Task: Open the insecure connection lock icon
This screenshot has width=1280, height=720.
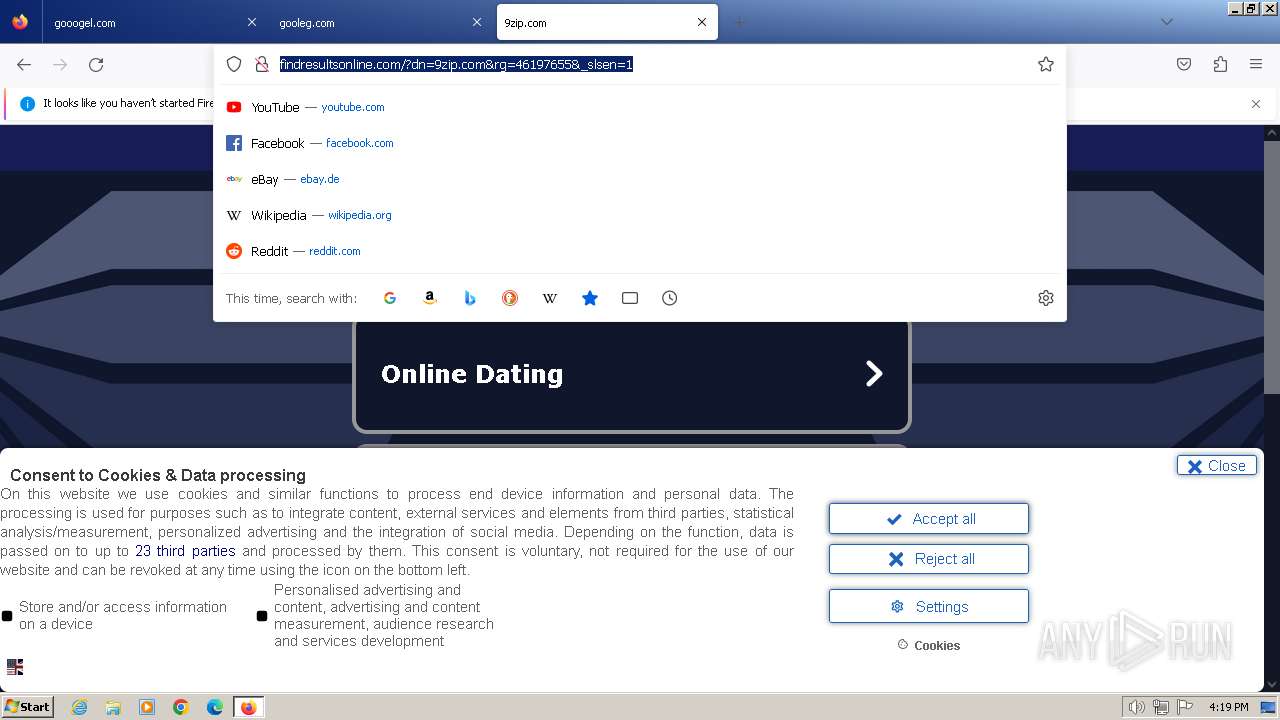Action: point(262,64)
